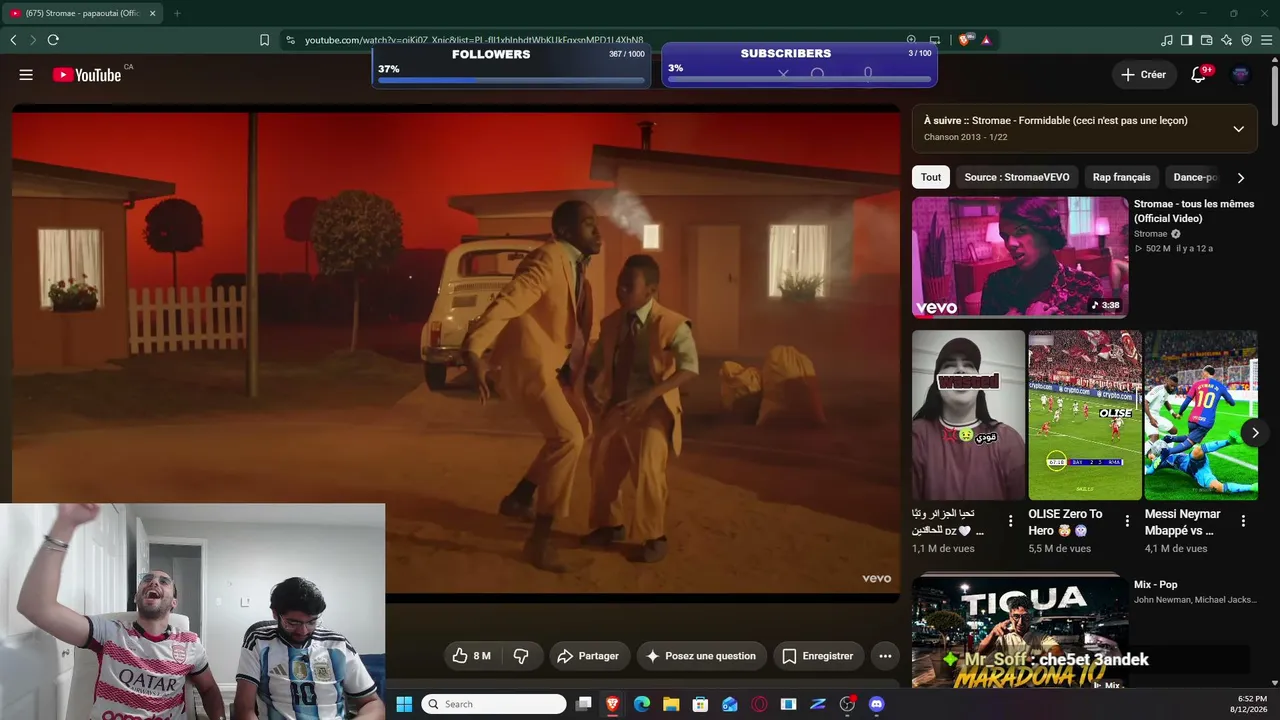Open options for OLISE Zero To Hero short

click(x=1127, y=521)
